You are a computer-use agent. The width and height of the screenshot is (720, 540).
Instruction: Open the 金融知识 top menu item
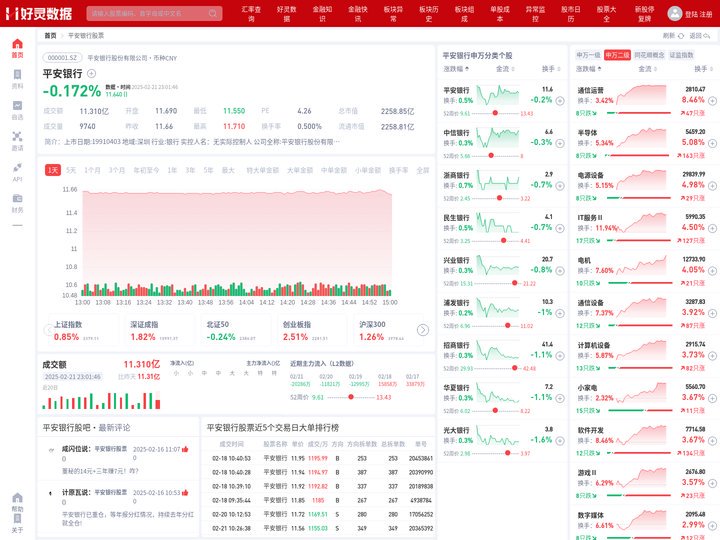[322, 14]
